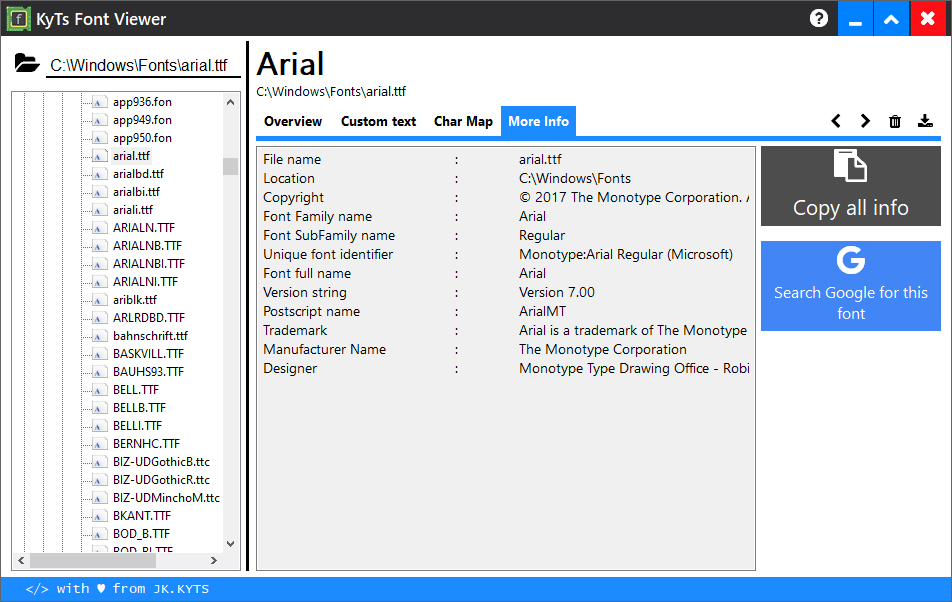Select ARIALN.TTF in the file tree

[x=143, y=228]
